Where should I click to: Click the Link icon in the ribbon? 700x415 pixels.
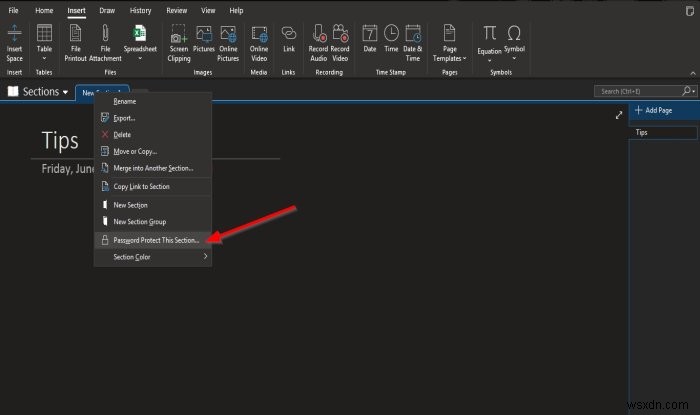click(x=289, y=34)
